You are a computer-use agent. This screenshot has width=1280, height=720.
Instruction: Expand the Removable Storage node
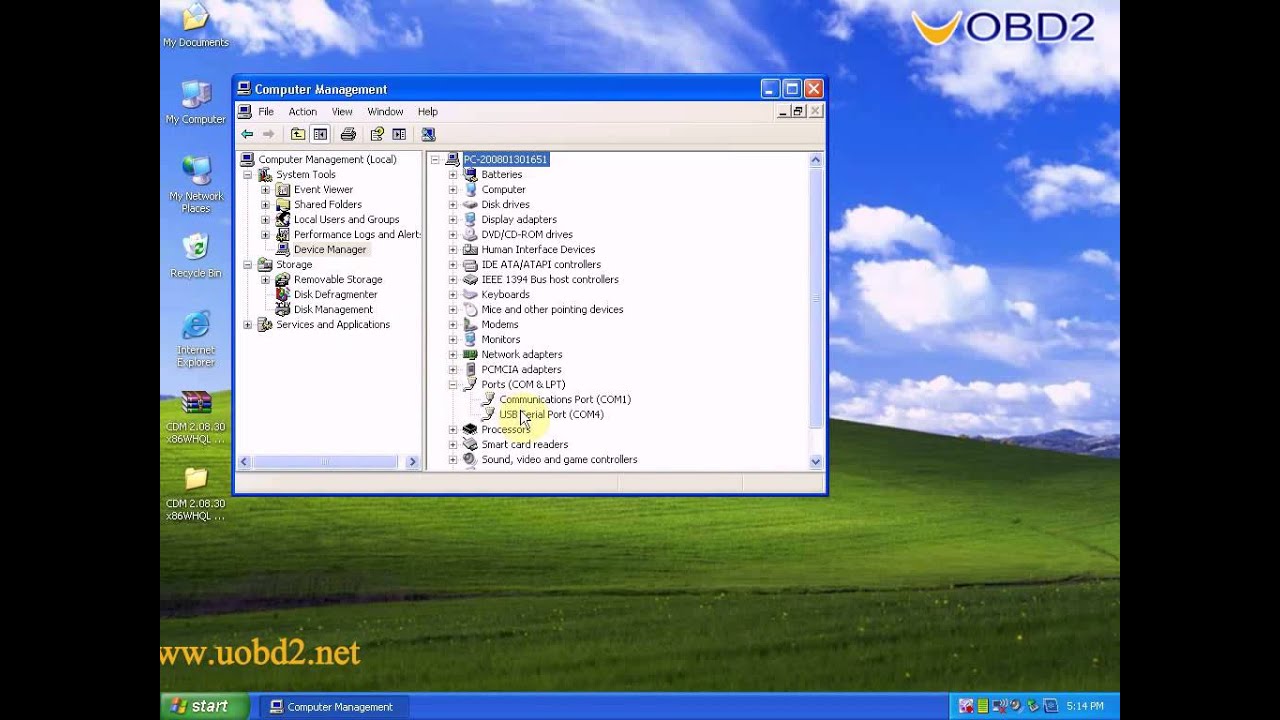(x=265, y=279)
